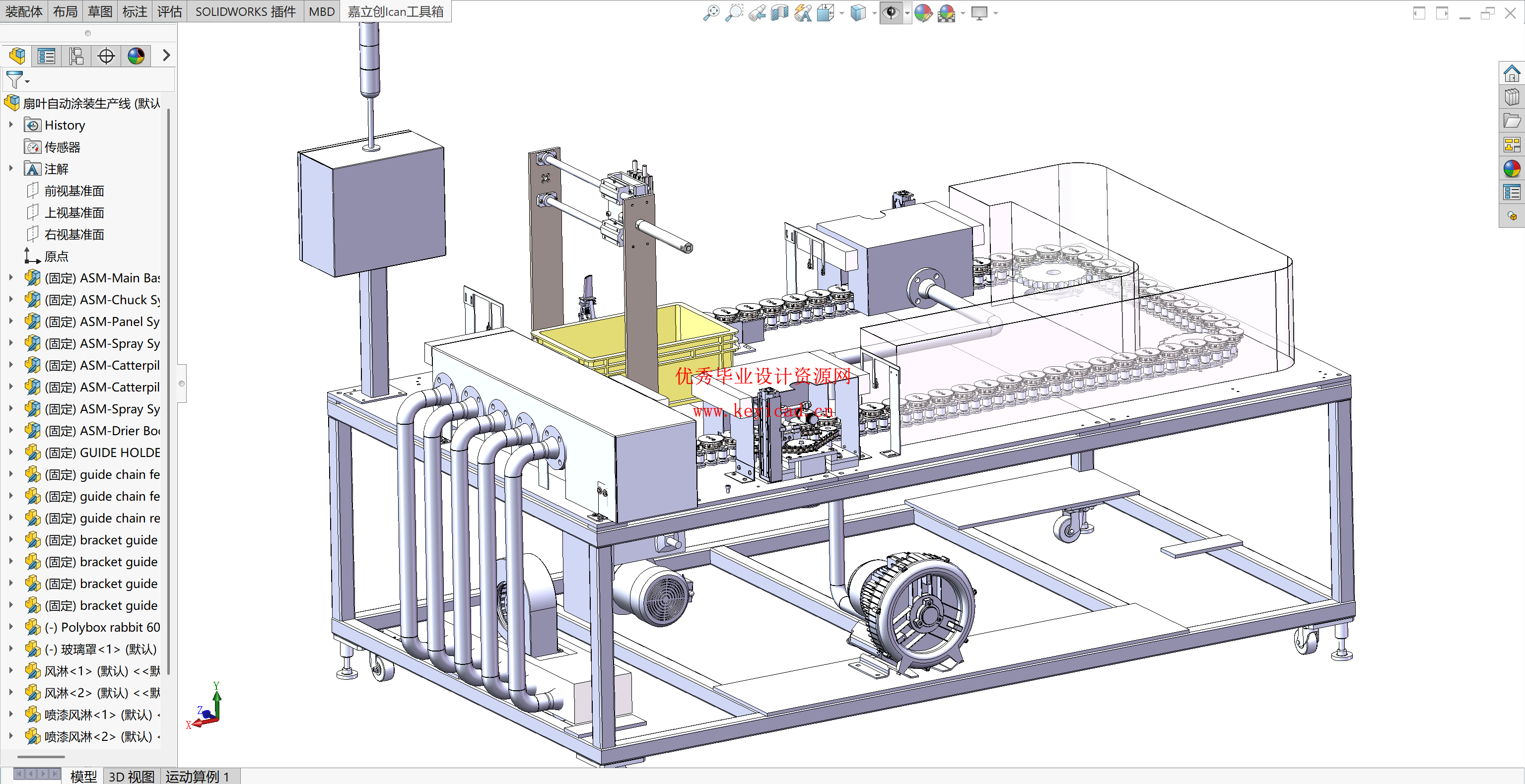Select the root assembly 扇叶自动涂装生产线

(x=83, y=104)
